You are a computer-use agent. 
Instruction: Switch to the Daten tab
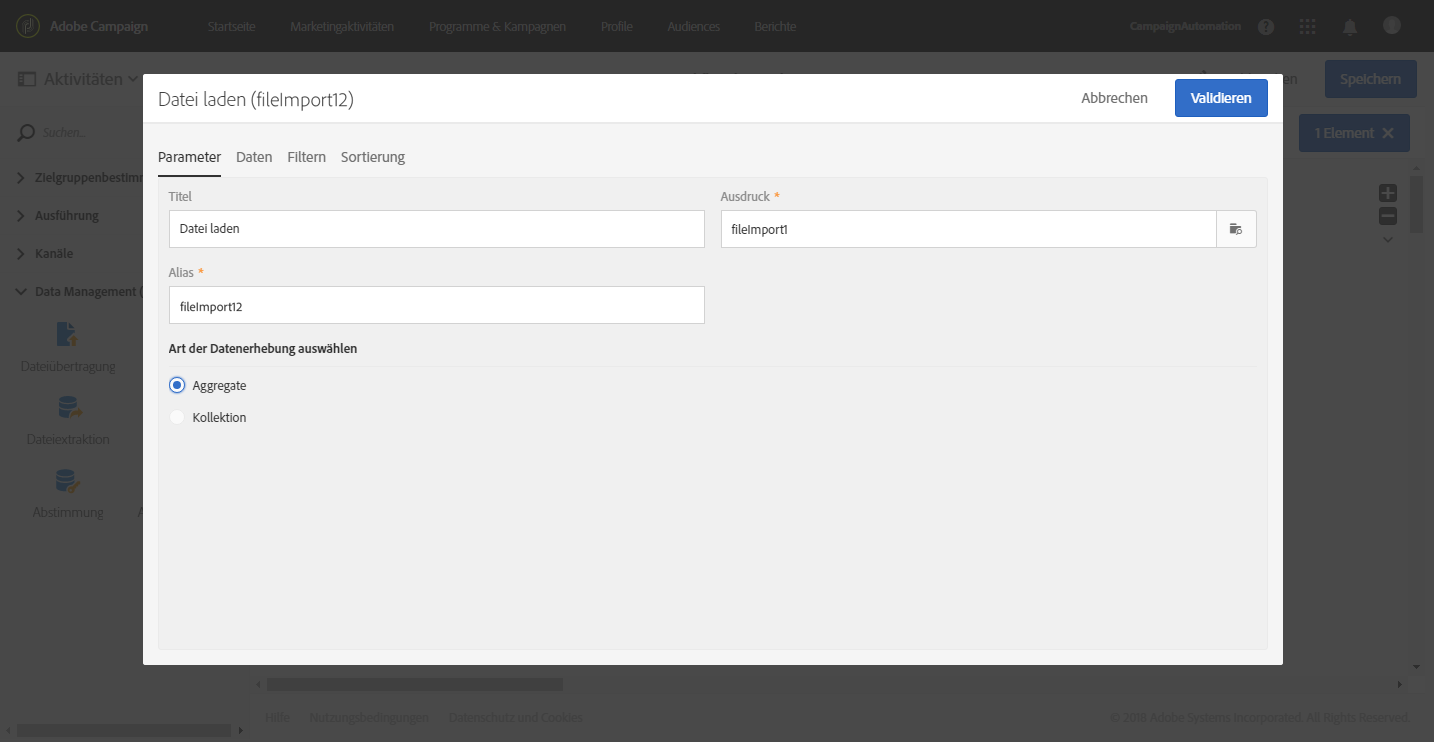[x=254, y=157]
